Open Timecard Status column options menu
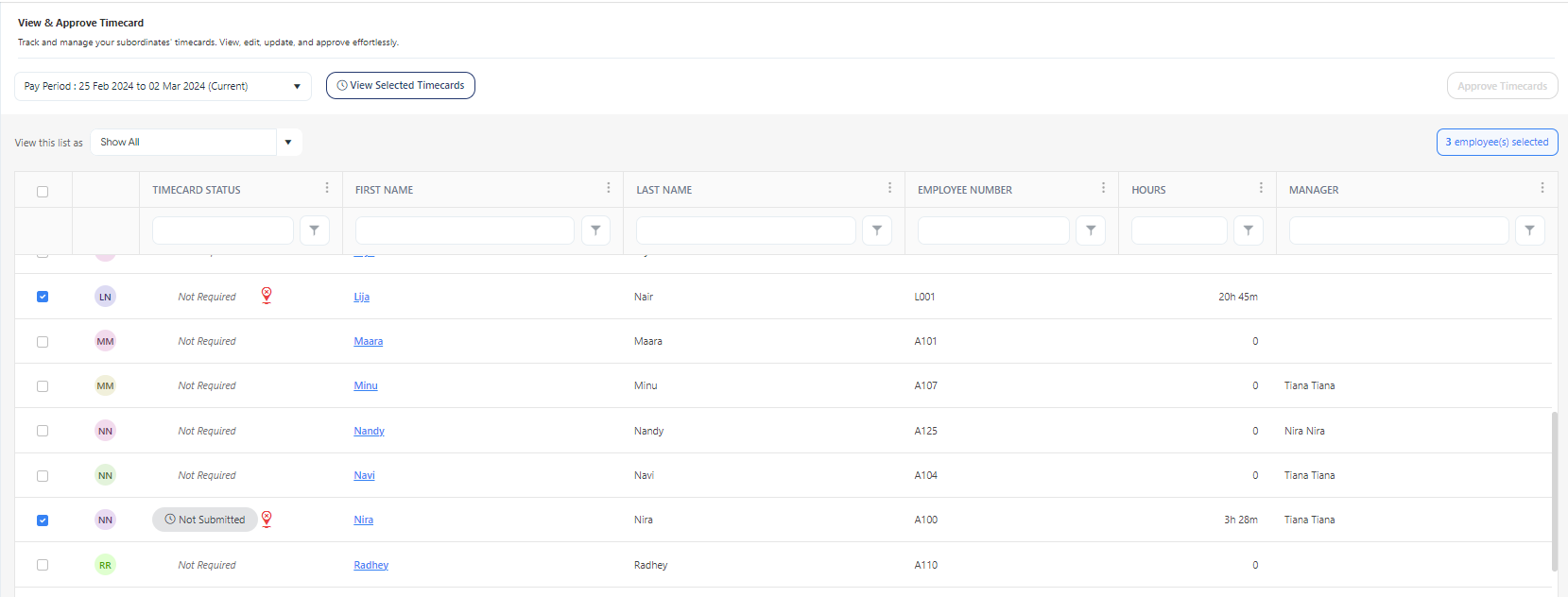This screenshot has height=597, width=1568. coord(327,188)
